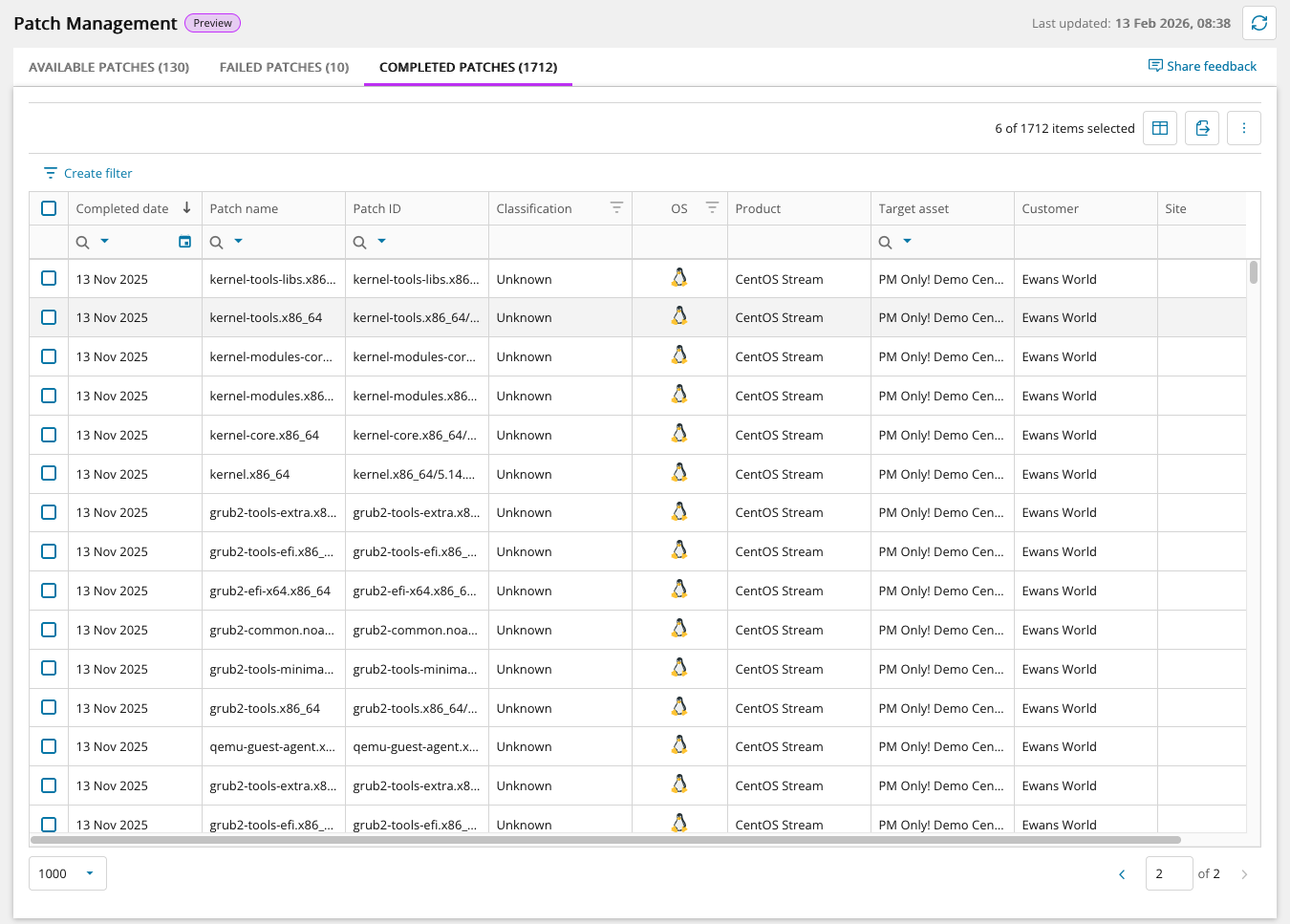The width and height of the screenshot is (1290, 924).
Task: Click the search icon under Patch ID
Action: (360, 243)
